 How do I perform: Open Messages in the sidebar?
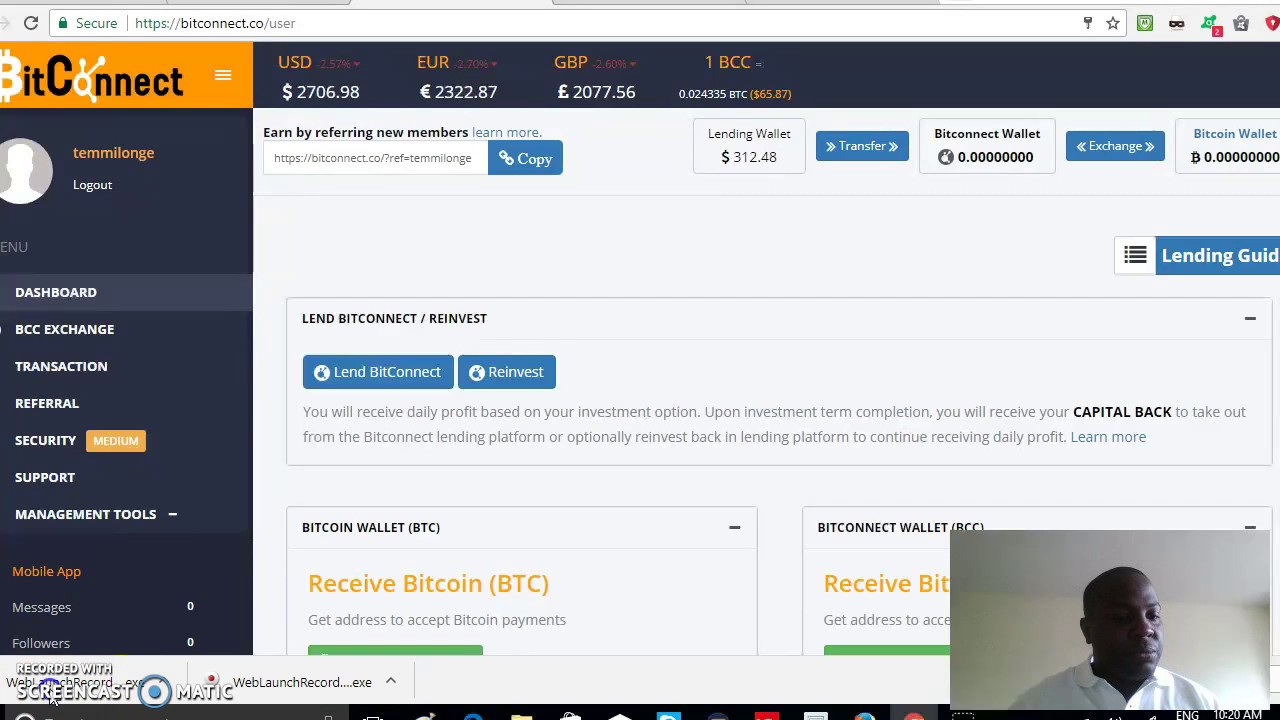click(41, 607)
